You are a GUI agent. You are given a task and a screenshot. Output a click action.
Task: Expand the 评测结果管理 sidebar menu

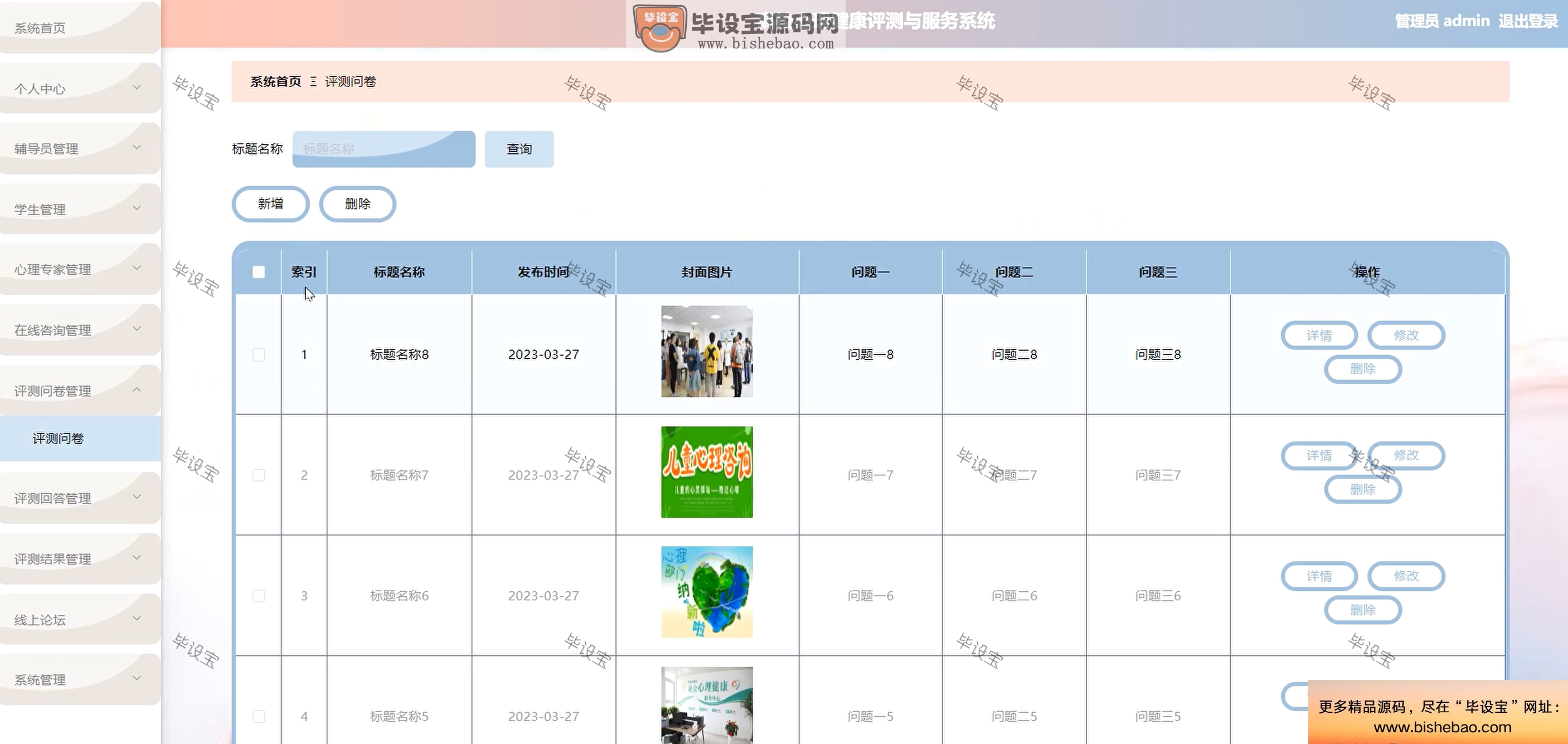pyautogui.click(x=80, y=558)
